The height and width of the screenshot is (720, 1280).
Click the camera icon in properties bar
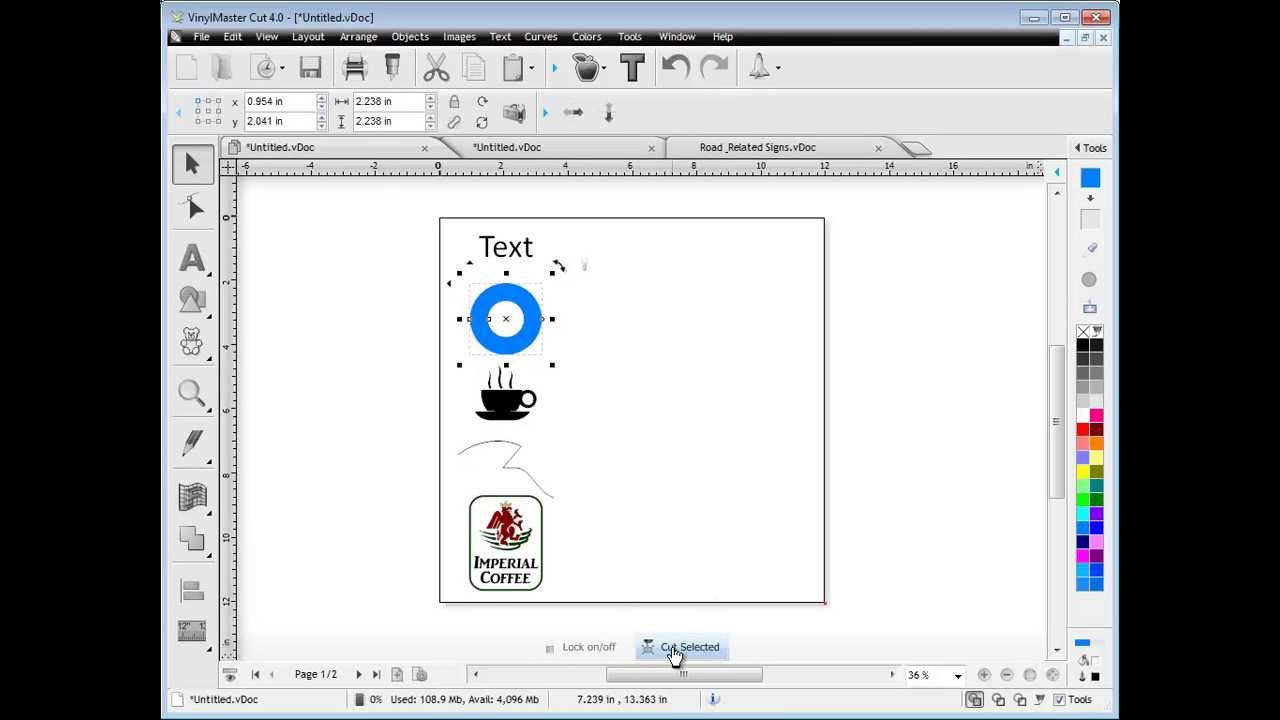514,112
